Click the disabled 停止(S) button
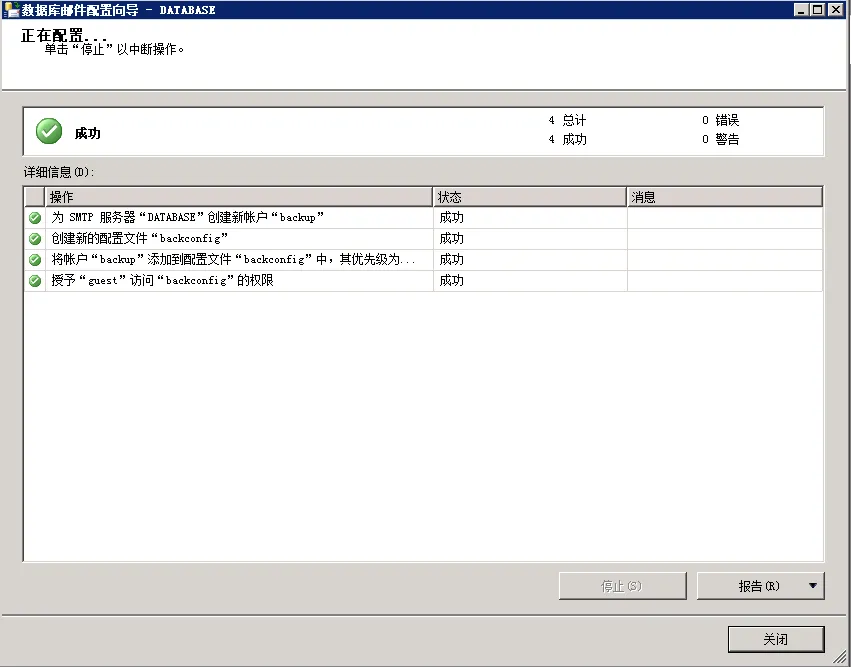Image resolution: width=851 pixels, height=667 pixels. [x=623, y=586]
